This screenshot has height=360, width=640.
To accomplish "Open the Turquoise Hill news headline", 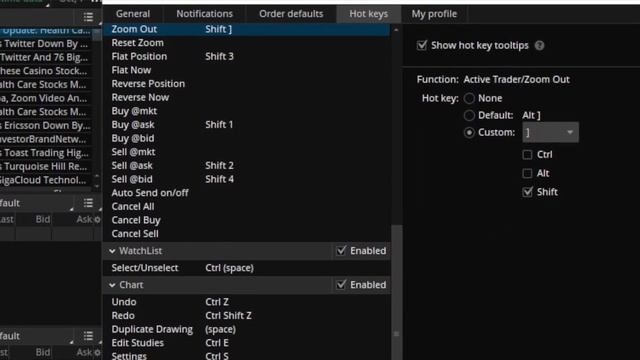I will 45,167.
